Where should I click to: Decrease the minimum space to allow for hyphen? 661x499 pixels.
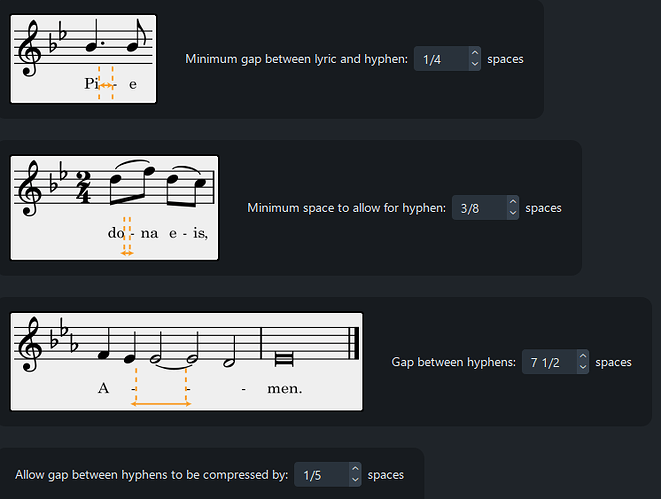512,214
